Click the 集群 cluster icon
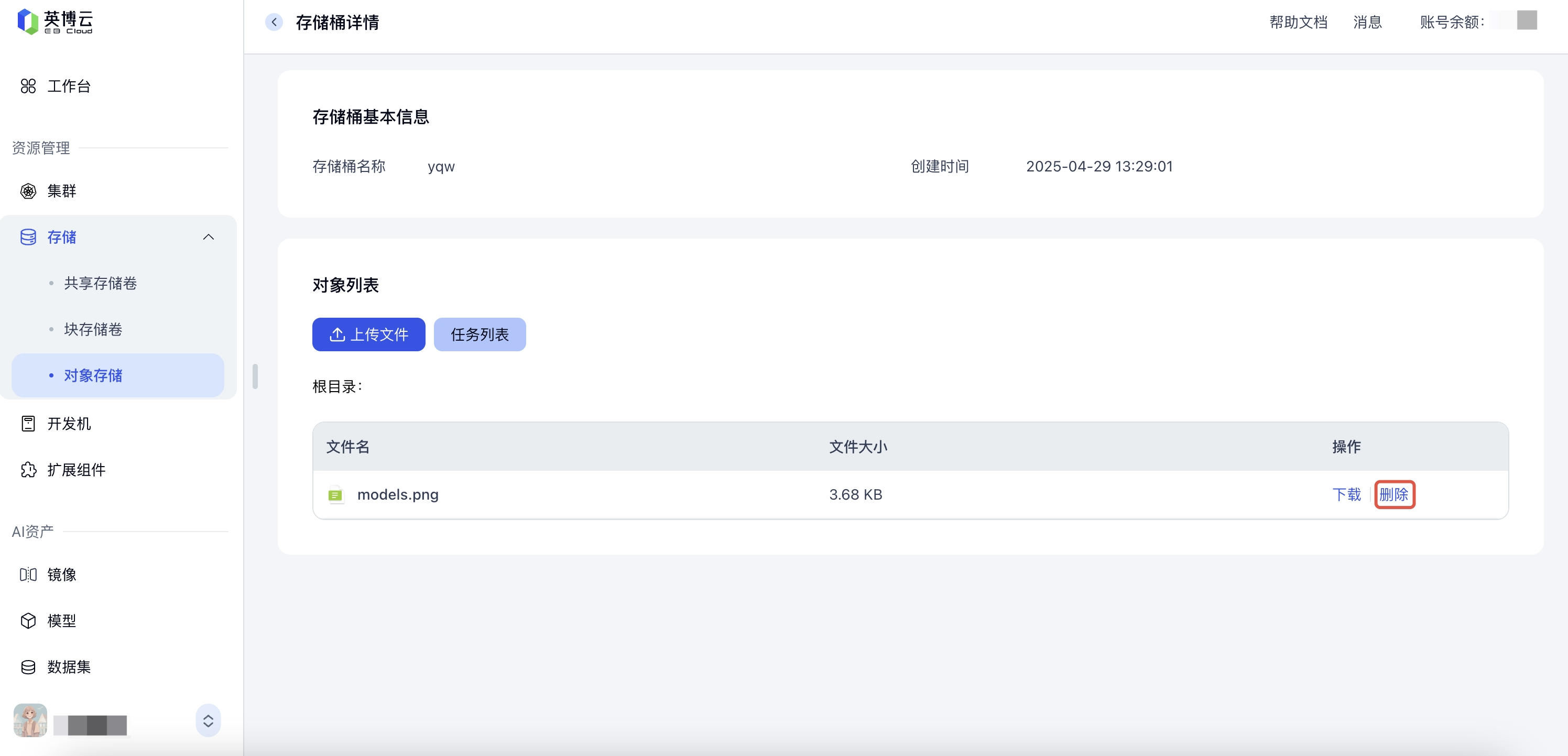 tap(28, 191)
